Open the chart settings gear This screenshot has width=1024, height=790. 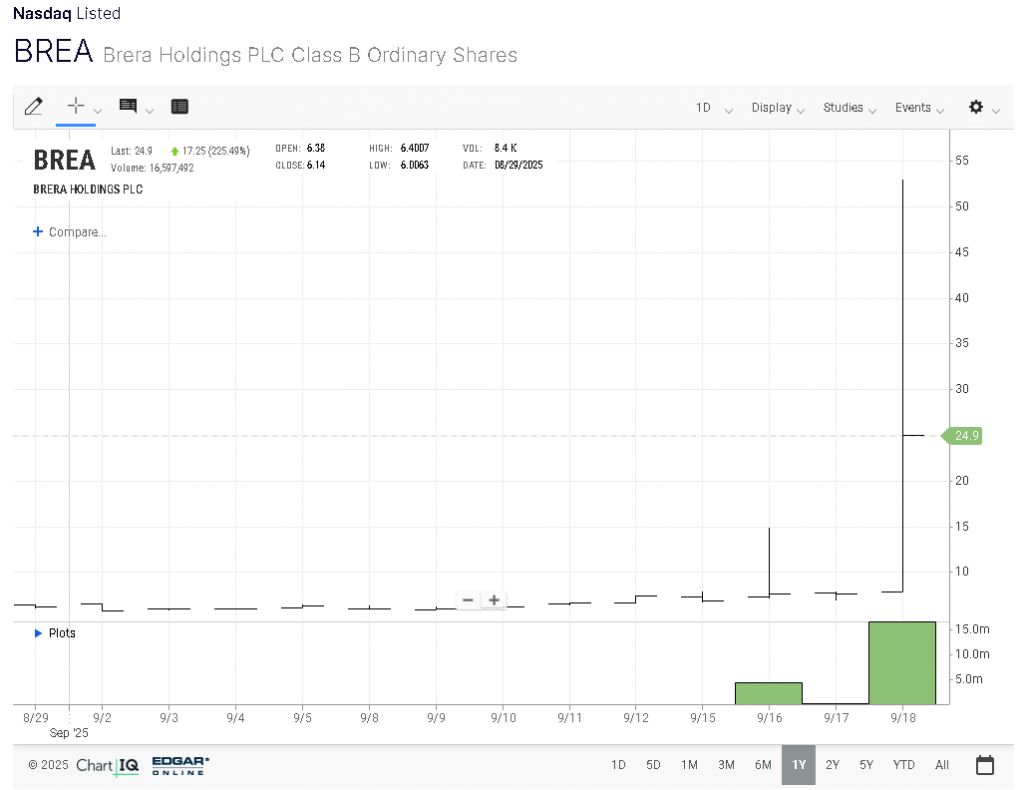(x=976, y=107)
